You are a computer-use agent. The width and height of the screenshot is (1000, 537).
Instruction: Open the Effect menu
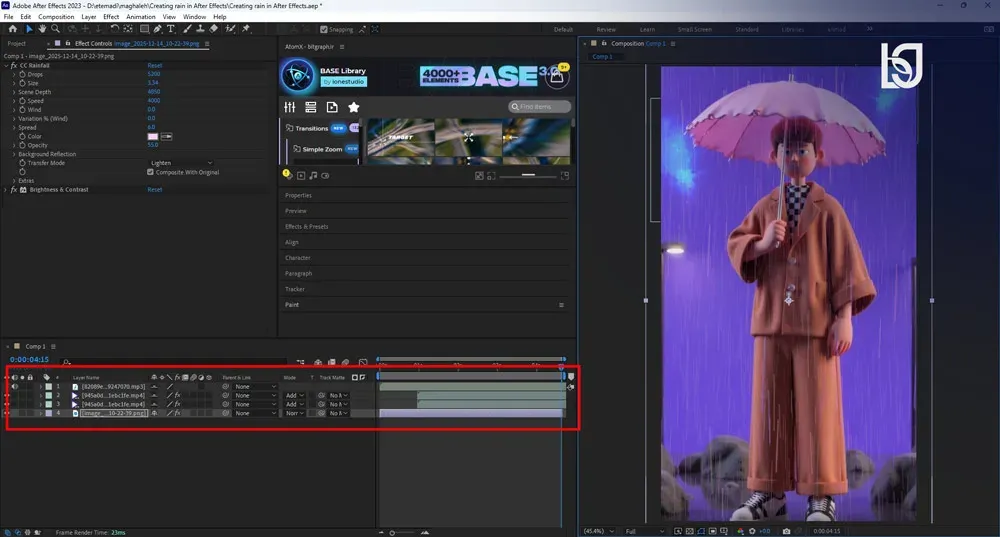pyautogui.click(x=111, y=17)
